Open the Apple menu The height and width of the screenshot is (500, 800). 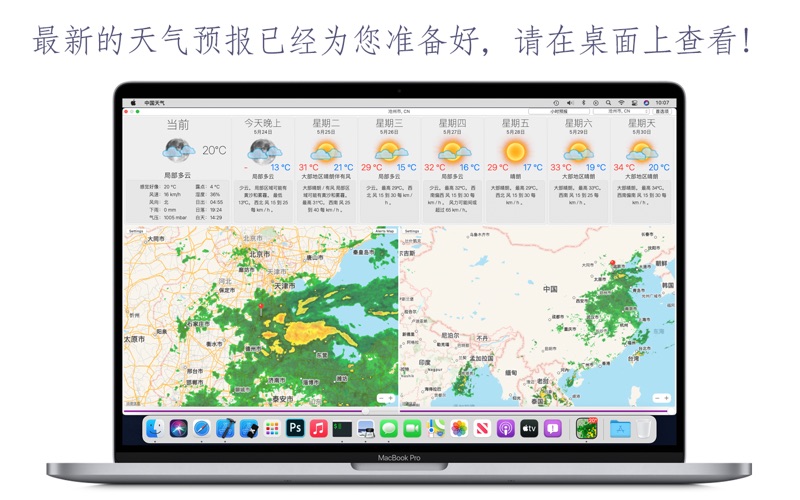click(134, 103)
